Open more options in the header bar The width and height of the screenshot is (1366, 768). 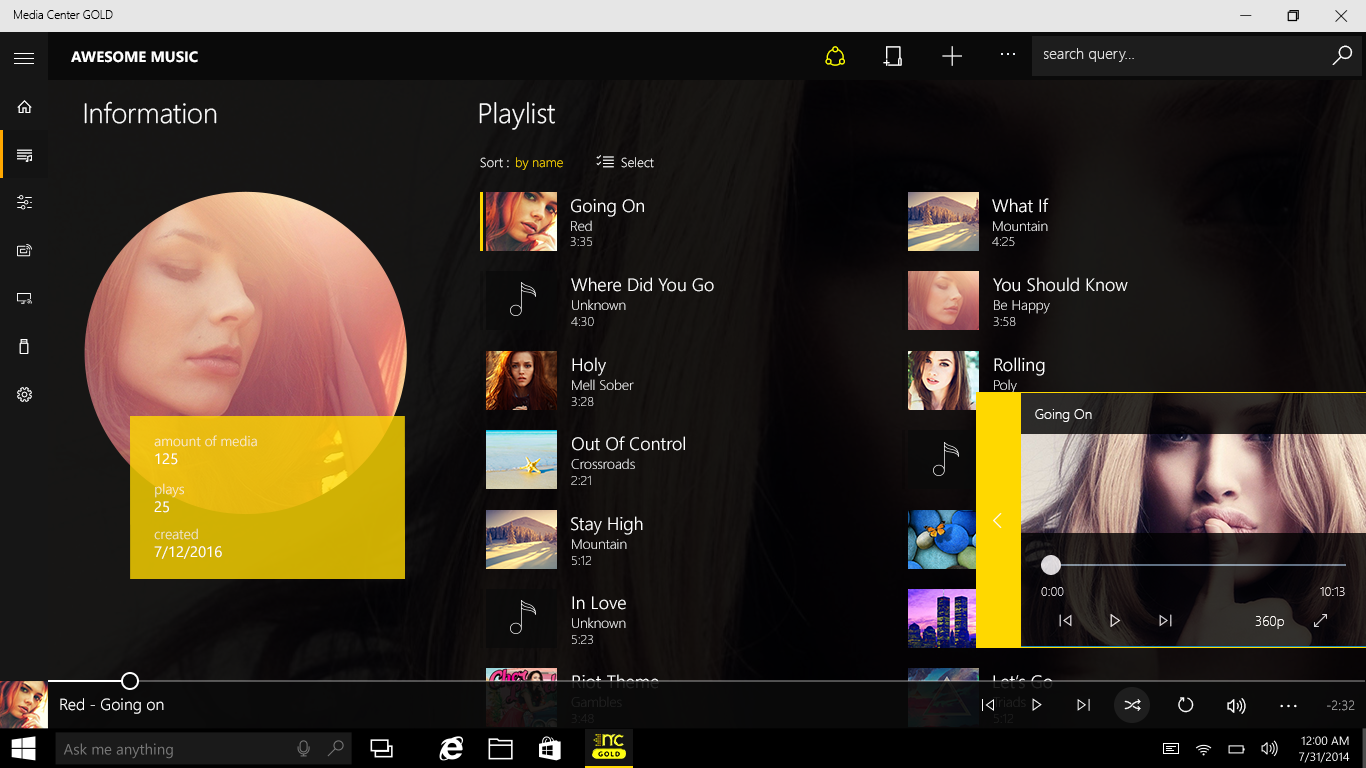click(x=1008, y=55)
